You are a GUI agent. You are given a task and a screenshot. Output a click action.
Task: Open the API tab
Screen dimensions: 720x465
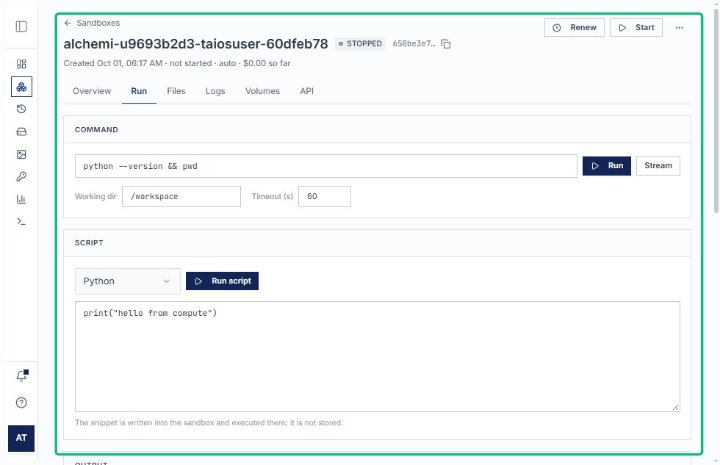pyautogui.click(x=307, y=91)
